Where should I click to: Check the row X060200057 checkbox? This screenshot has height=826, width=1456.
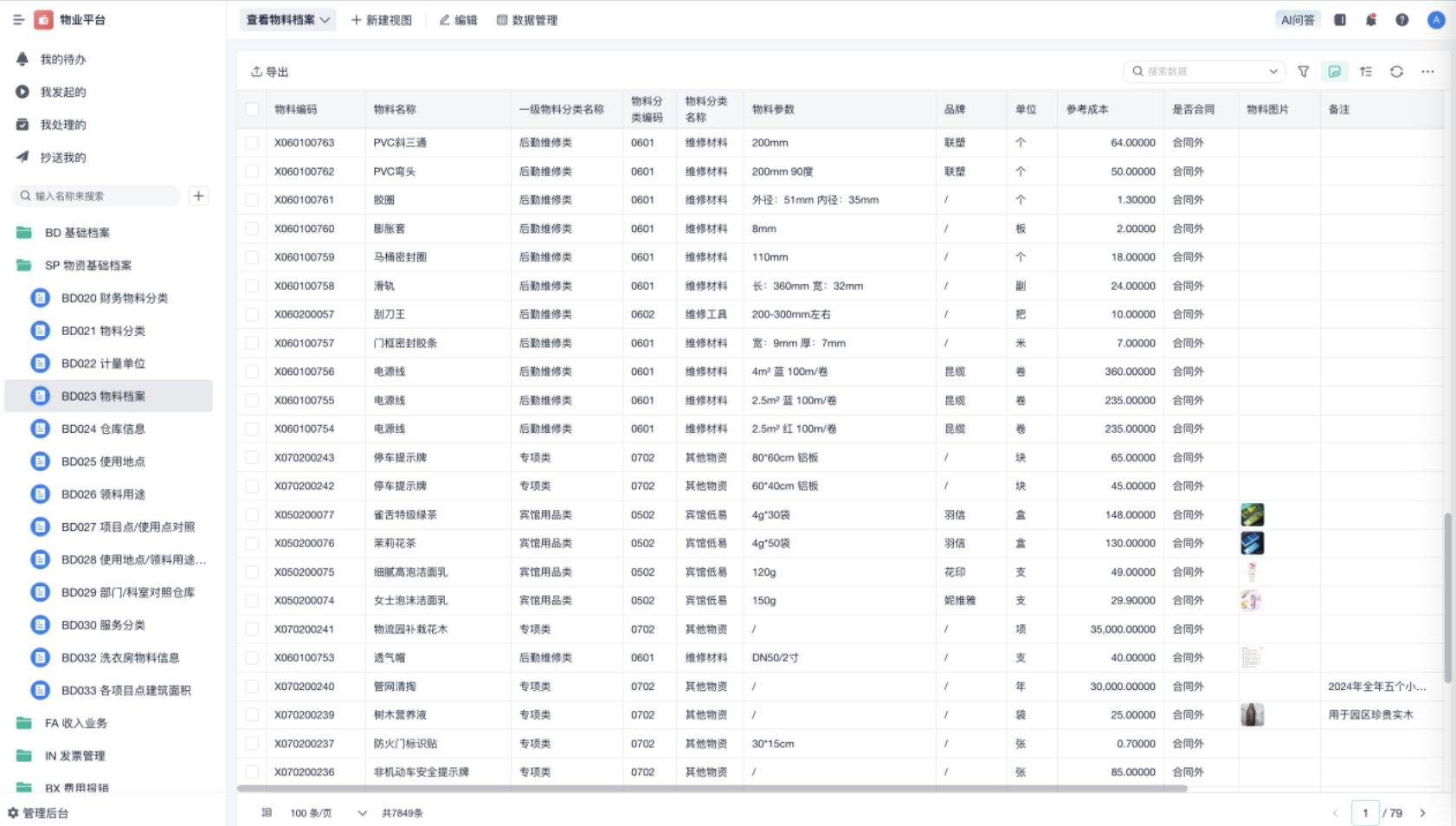click(252, 314)
